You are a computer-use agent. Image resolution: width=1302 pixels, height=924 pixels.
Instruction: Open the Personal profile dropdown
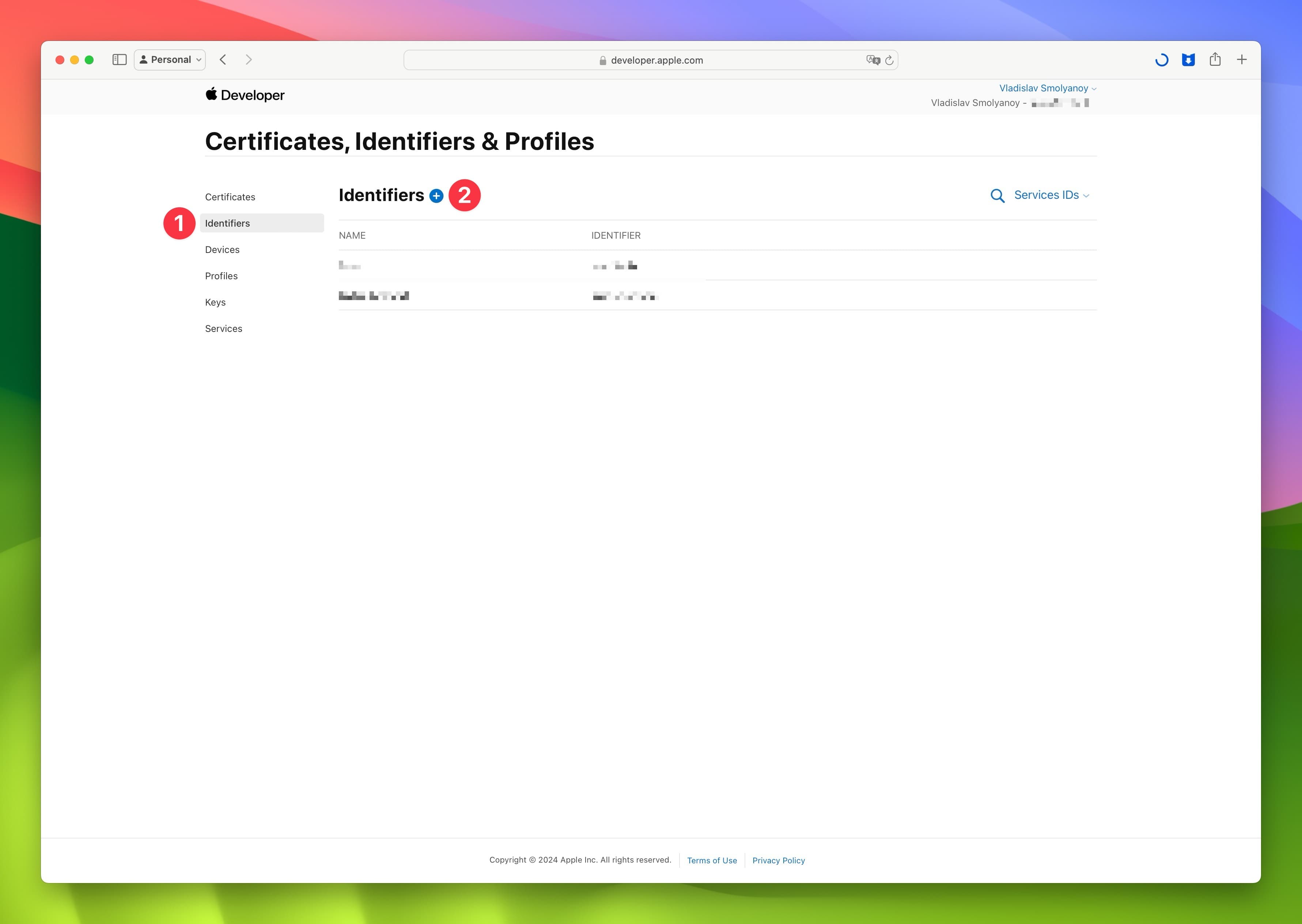tap(170, 60)
